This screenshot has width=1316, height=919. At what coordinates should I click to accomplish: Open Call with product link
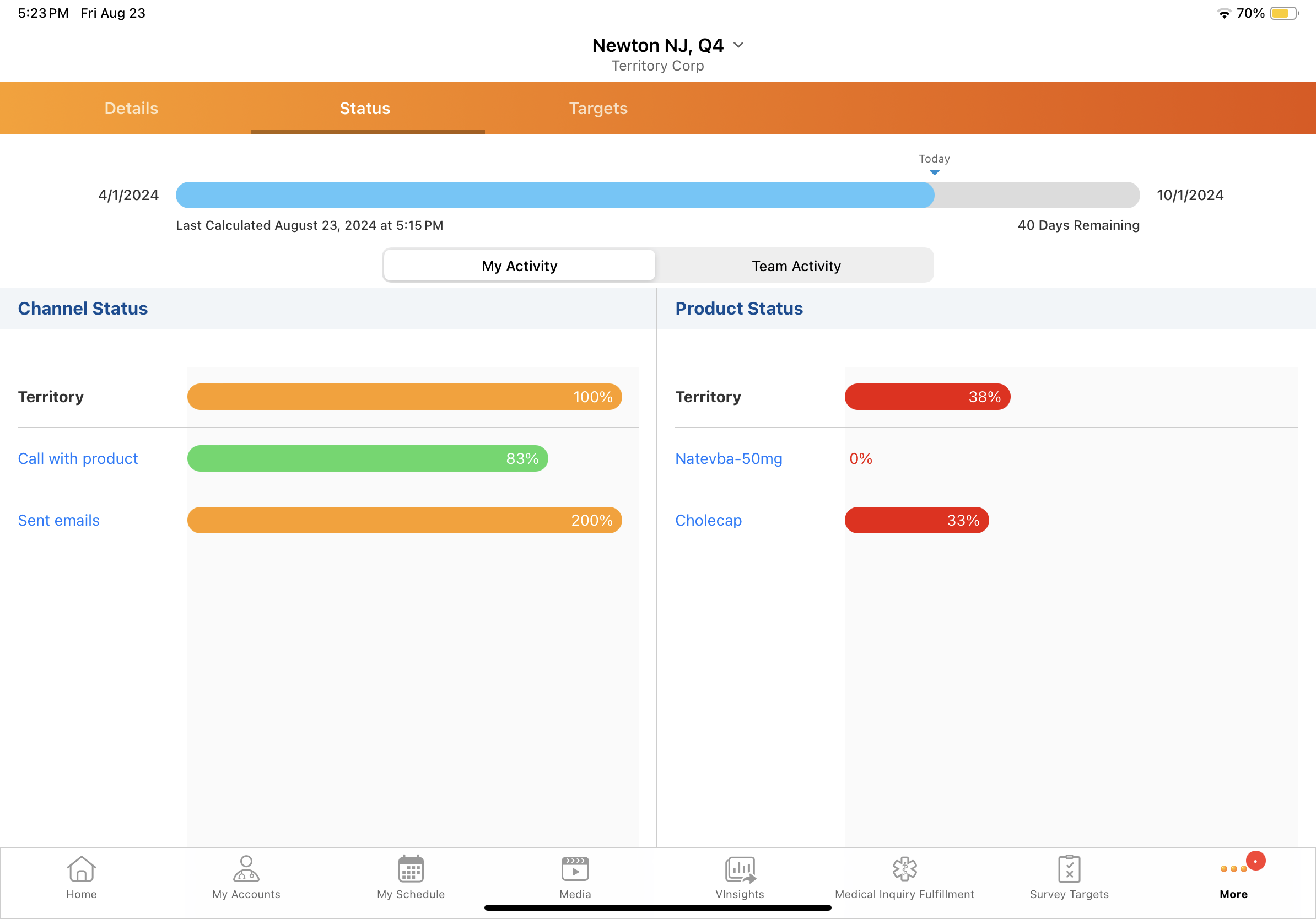pos(78,458)
